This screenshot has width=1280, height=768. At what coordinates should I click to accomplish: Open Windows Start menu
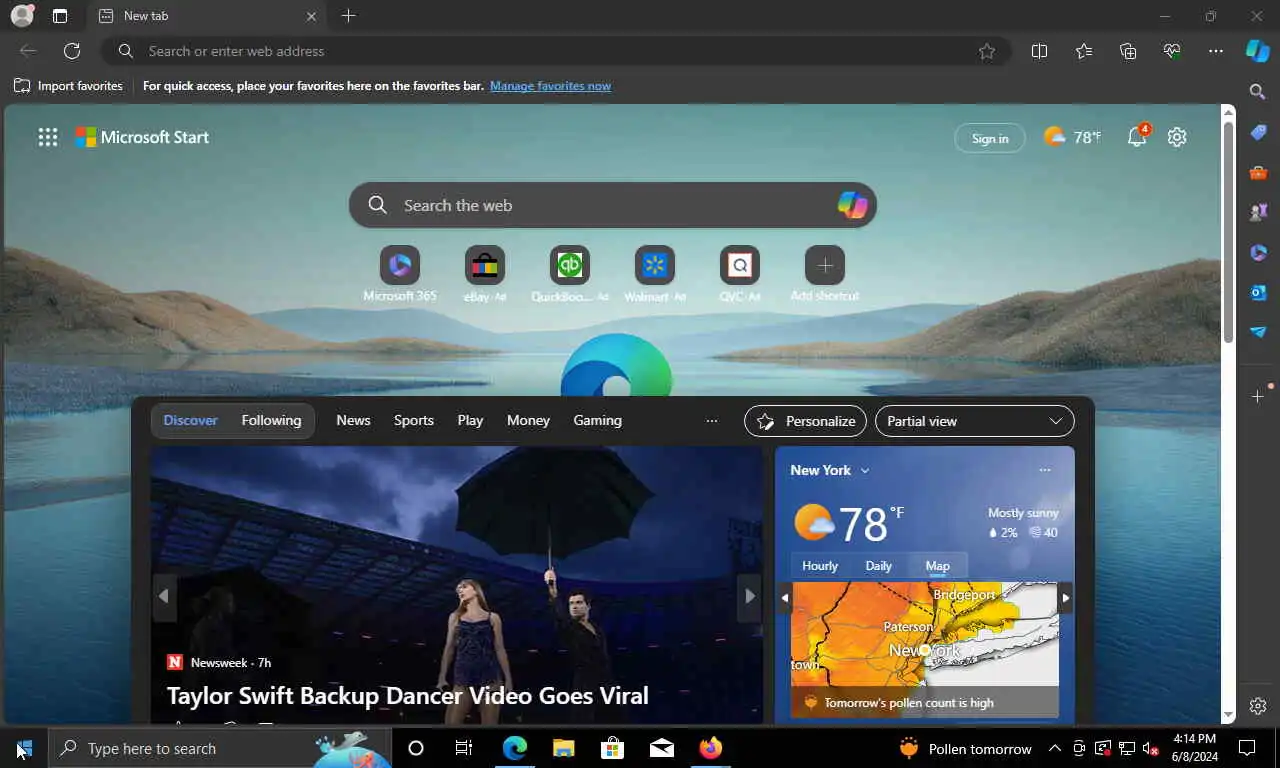point(24,748)
